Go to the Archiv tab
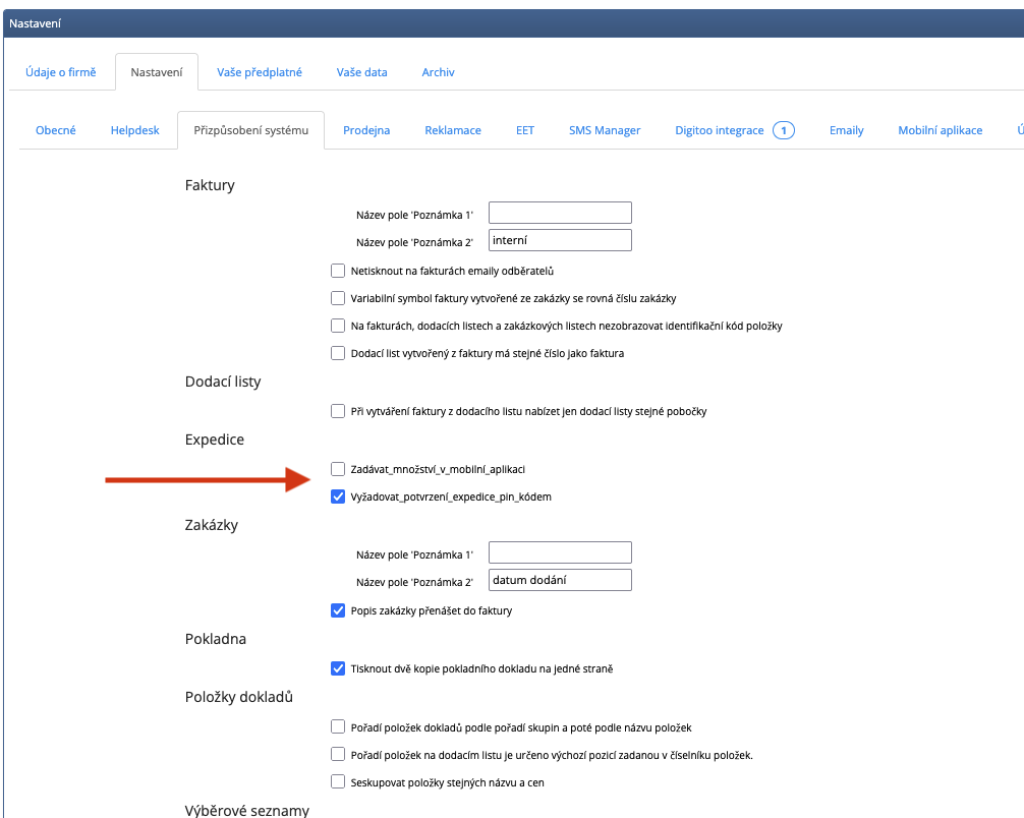This screenshot has height=818, width=1024. coord(438,72)
